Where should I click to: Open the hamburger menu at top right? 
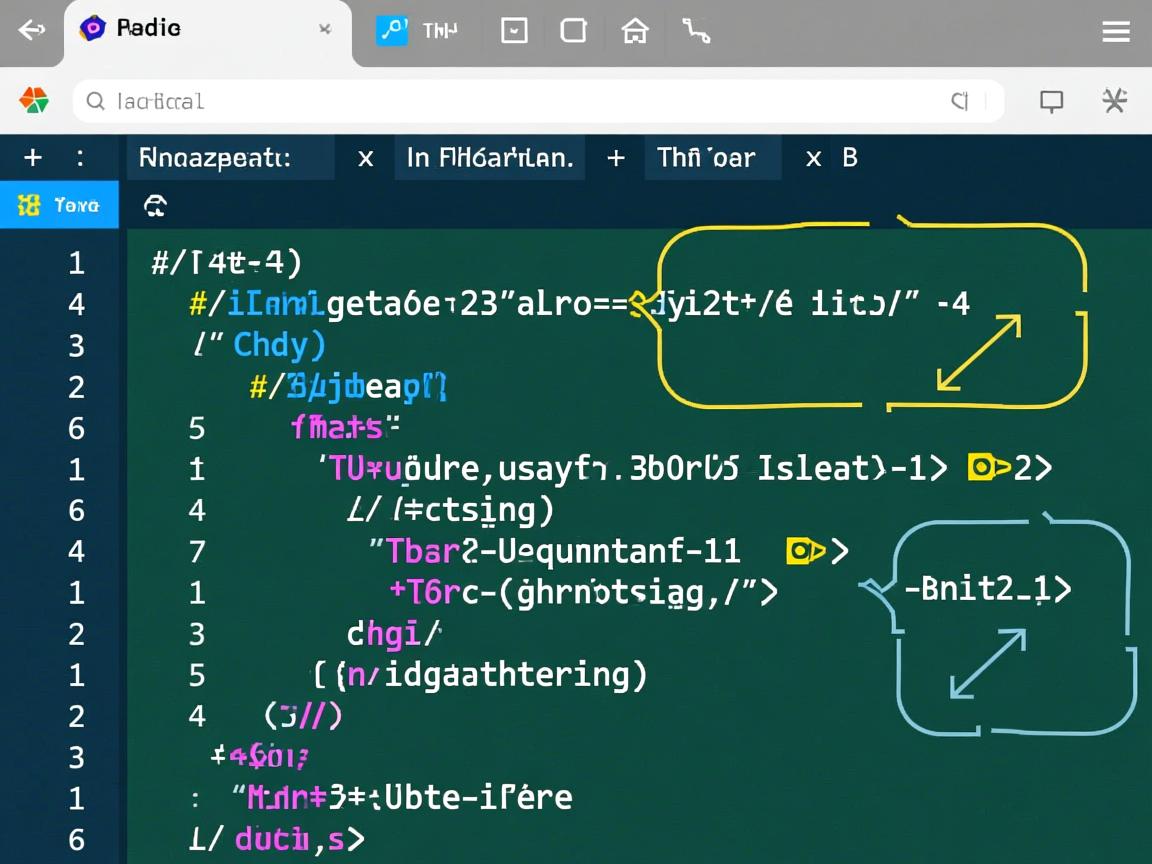click(x=1115, y=32)
